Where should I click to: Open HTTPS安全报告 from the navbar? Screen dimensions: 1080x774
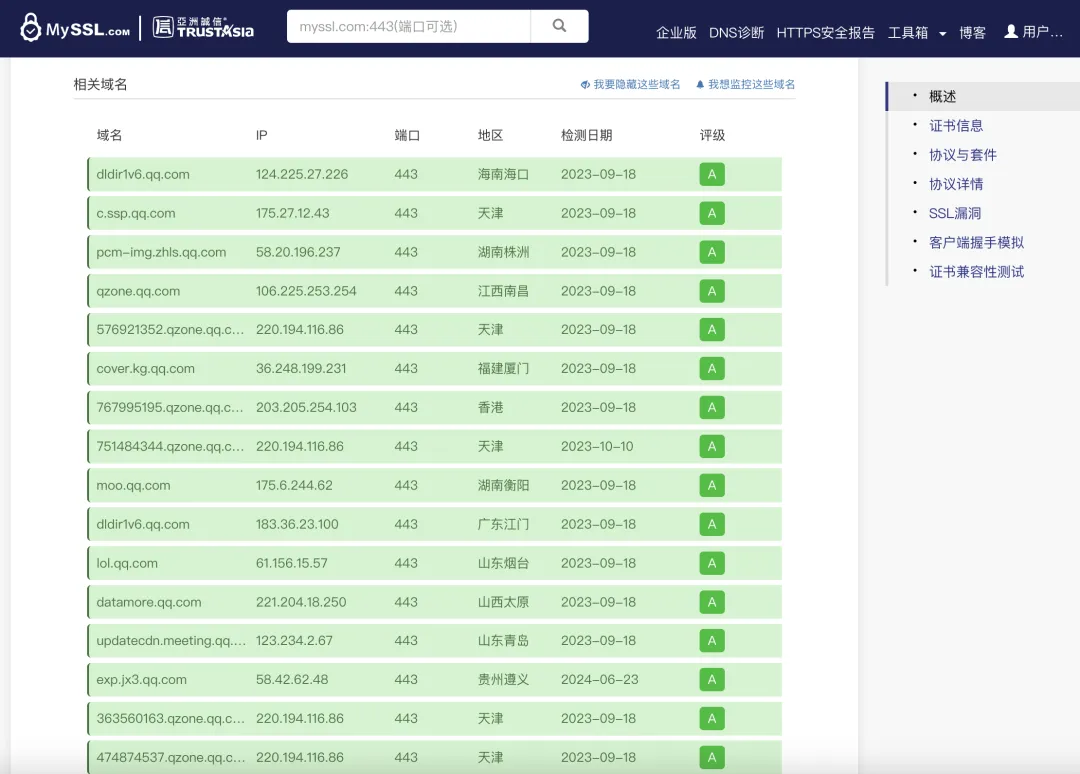point(825,32)
